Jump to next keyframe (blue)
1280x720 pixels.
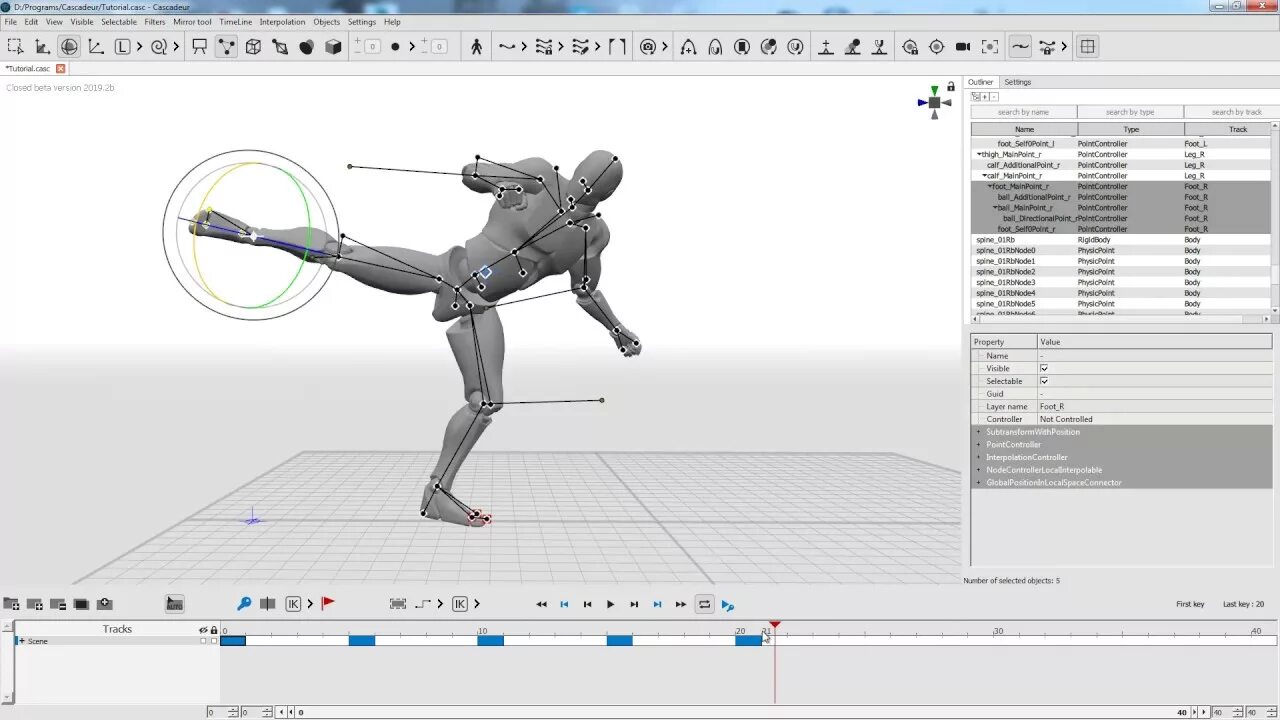point(657,604)
